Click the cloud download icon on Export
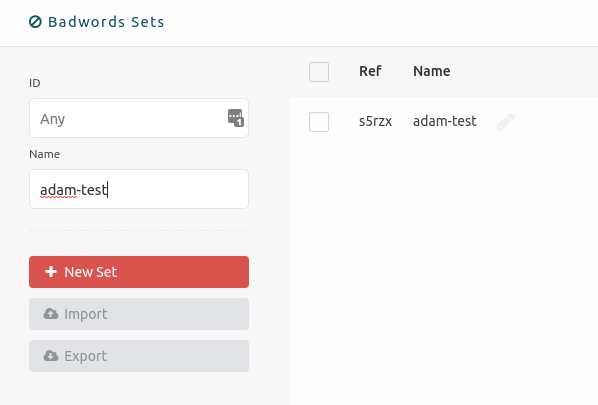 tap(51, 355)
